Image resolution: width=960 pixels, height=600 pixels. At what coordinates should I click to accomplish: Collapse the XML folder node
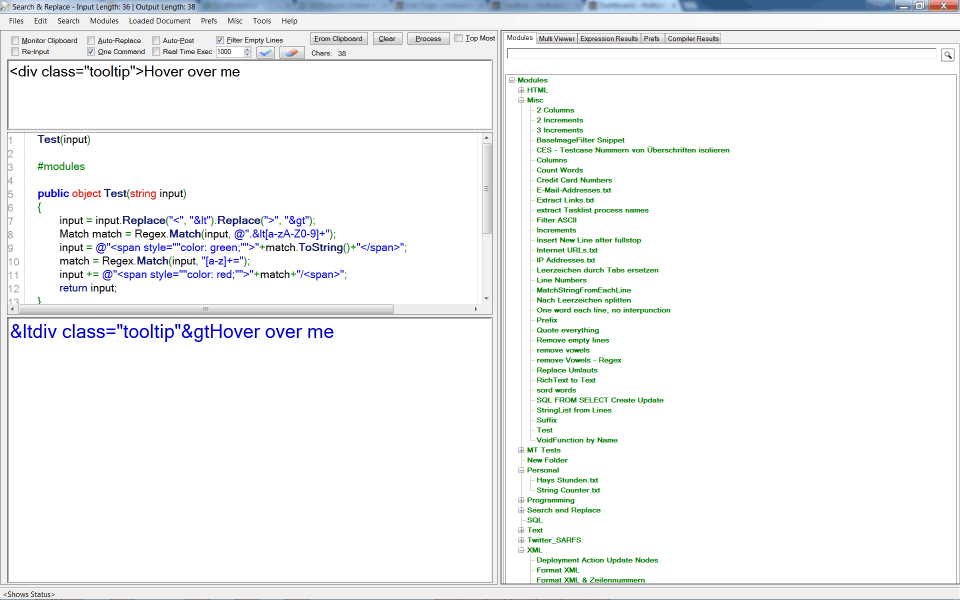point(521,550)
